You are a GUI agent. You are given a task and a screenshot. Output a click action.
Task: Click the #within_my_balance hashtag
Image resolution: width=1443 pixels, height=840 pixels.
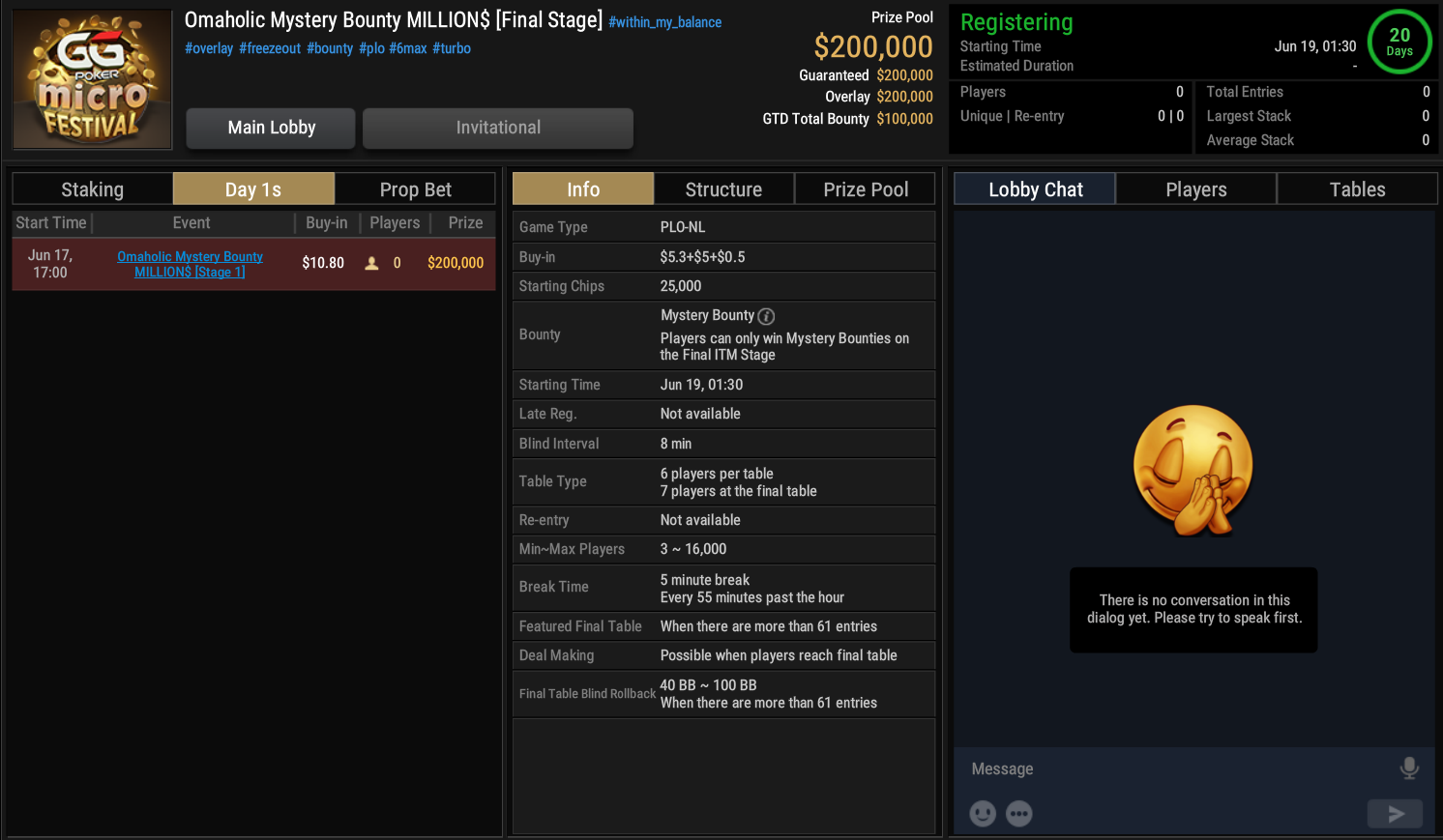click(x=664, y=22)
